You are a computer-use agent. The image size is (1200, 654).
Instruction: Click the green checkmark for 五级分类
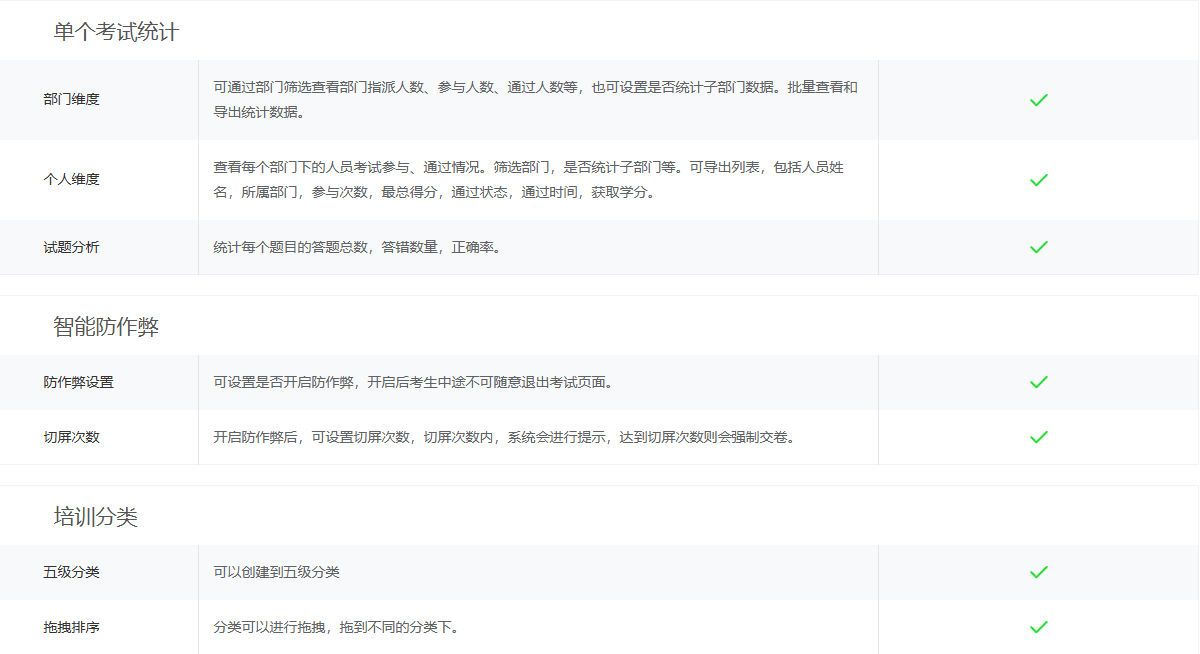click(1038, 572)
